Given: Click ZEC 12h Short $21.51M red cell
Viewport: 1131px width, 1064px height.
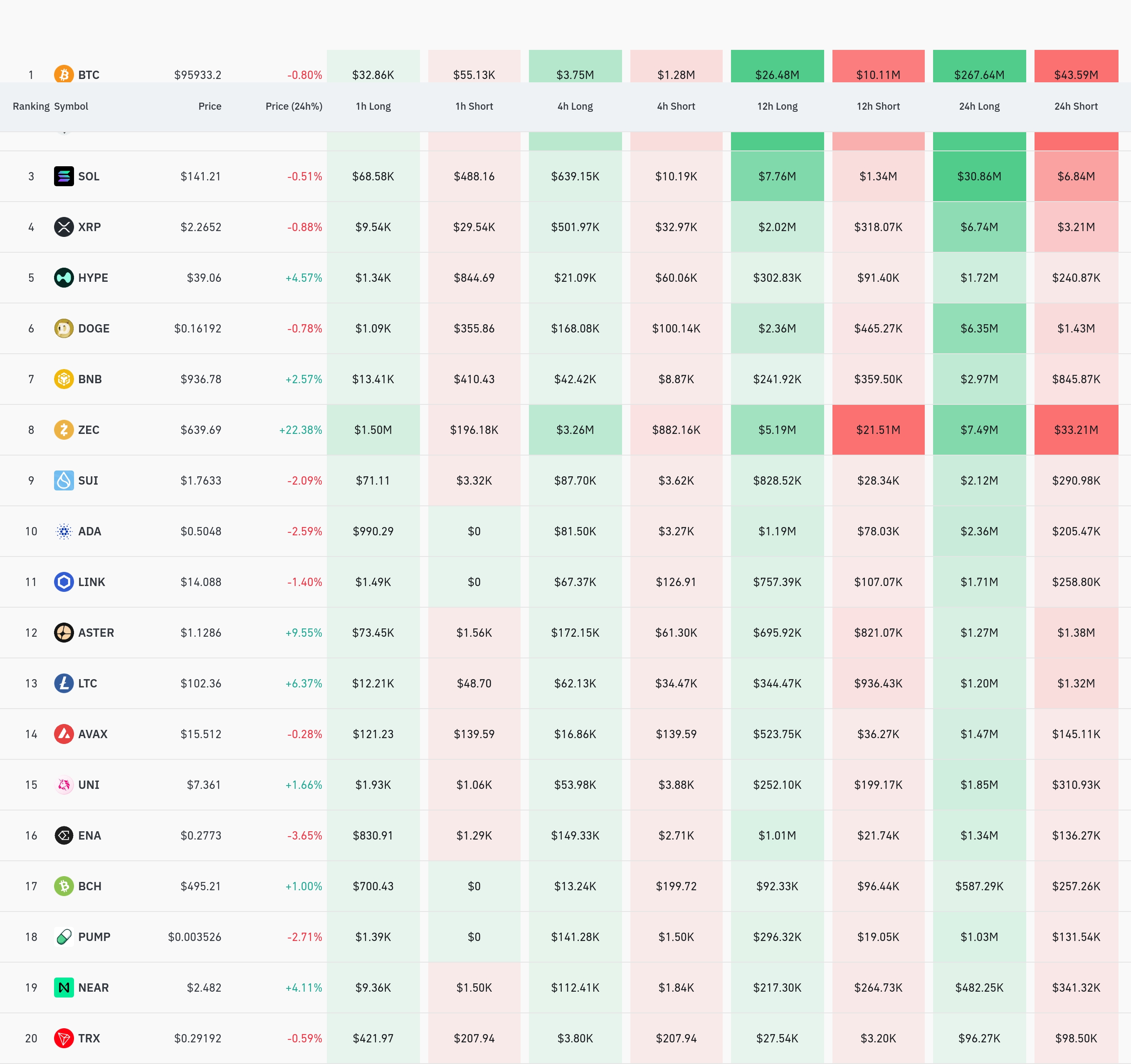Looking at the screenshot, I should [x=878, y=430].
